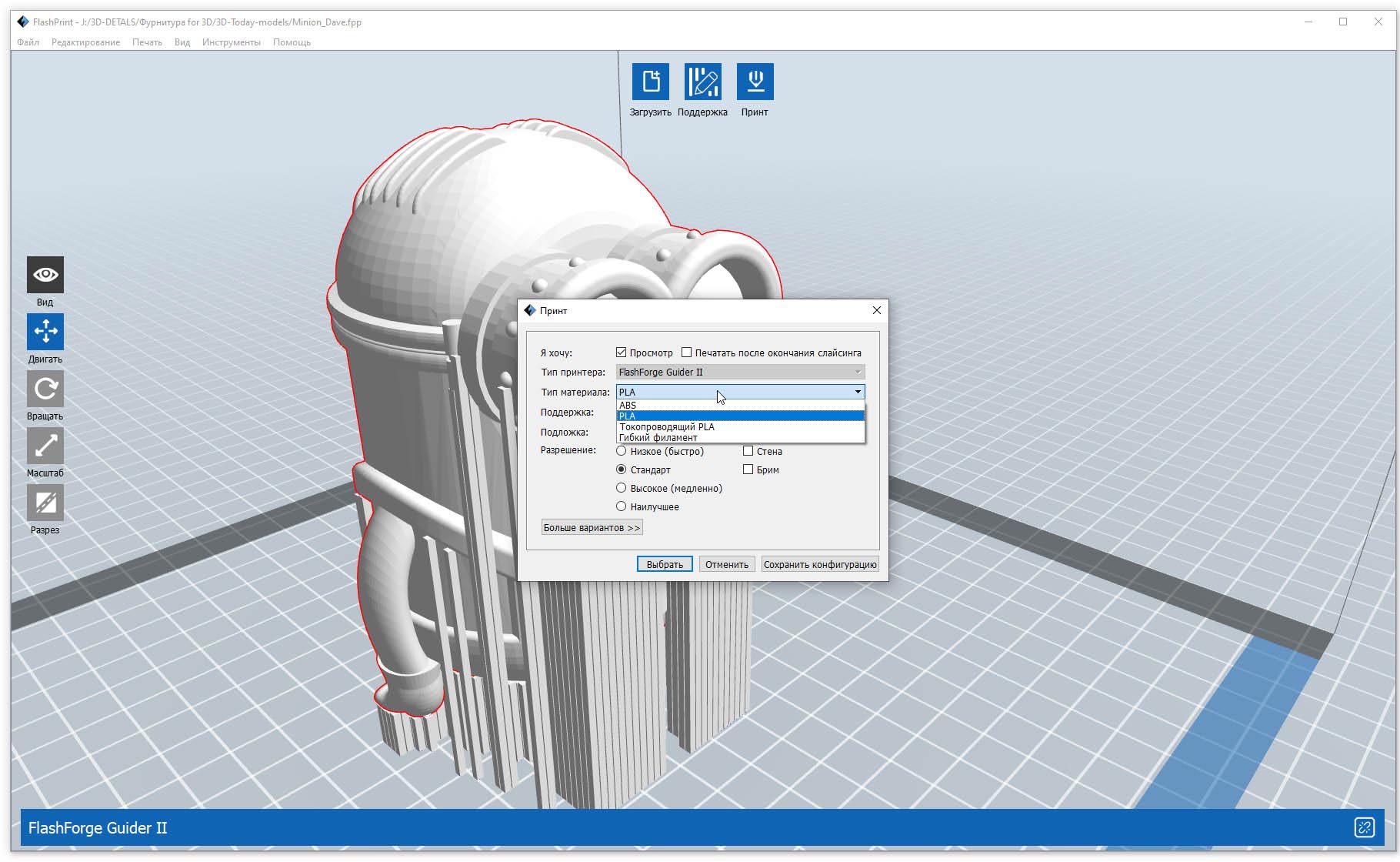The height and width of the screenshot is (862, 1400).
Task: Select the Двигать move tool
Action: (x=45, y=332)
